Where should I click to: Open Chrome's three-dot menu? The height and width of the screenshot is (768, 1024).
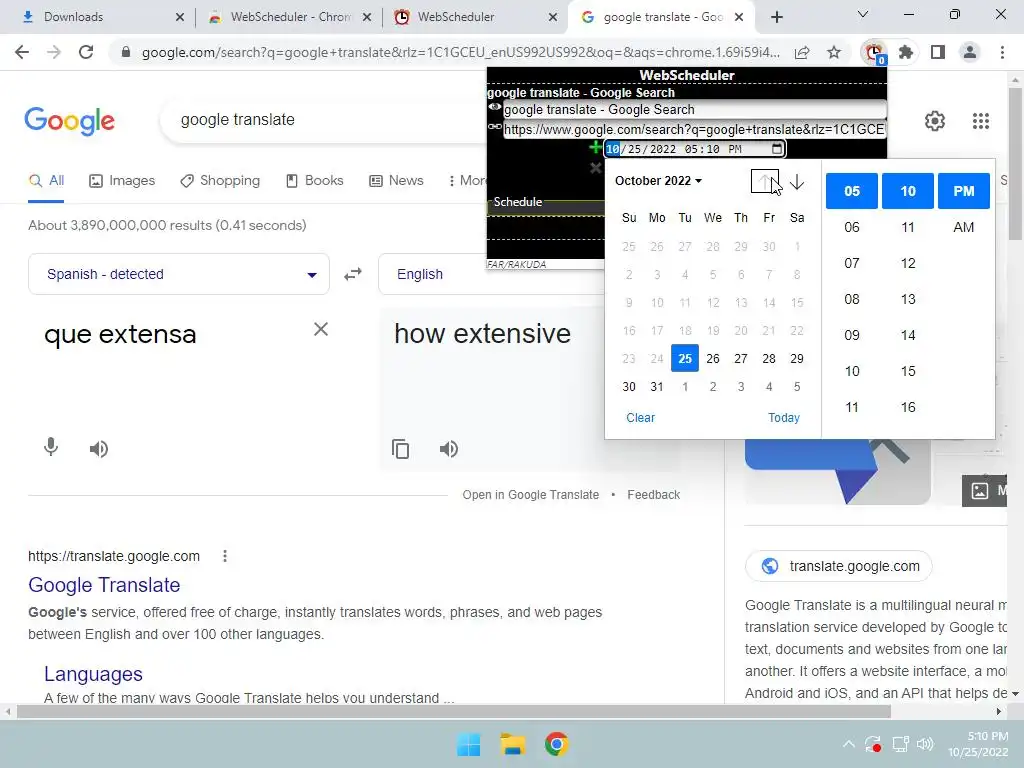(1002, 52)
